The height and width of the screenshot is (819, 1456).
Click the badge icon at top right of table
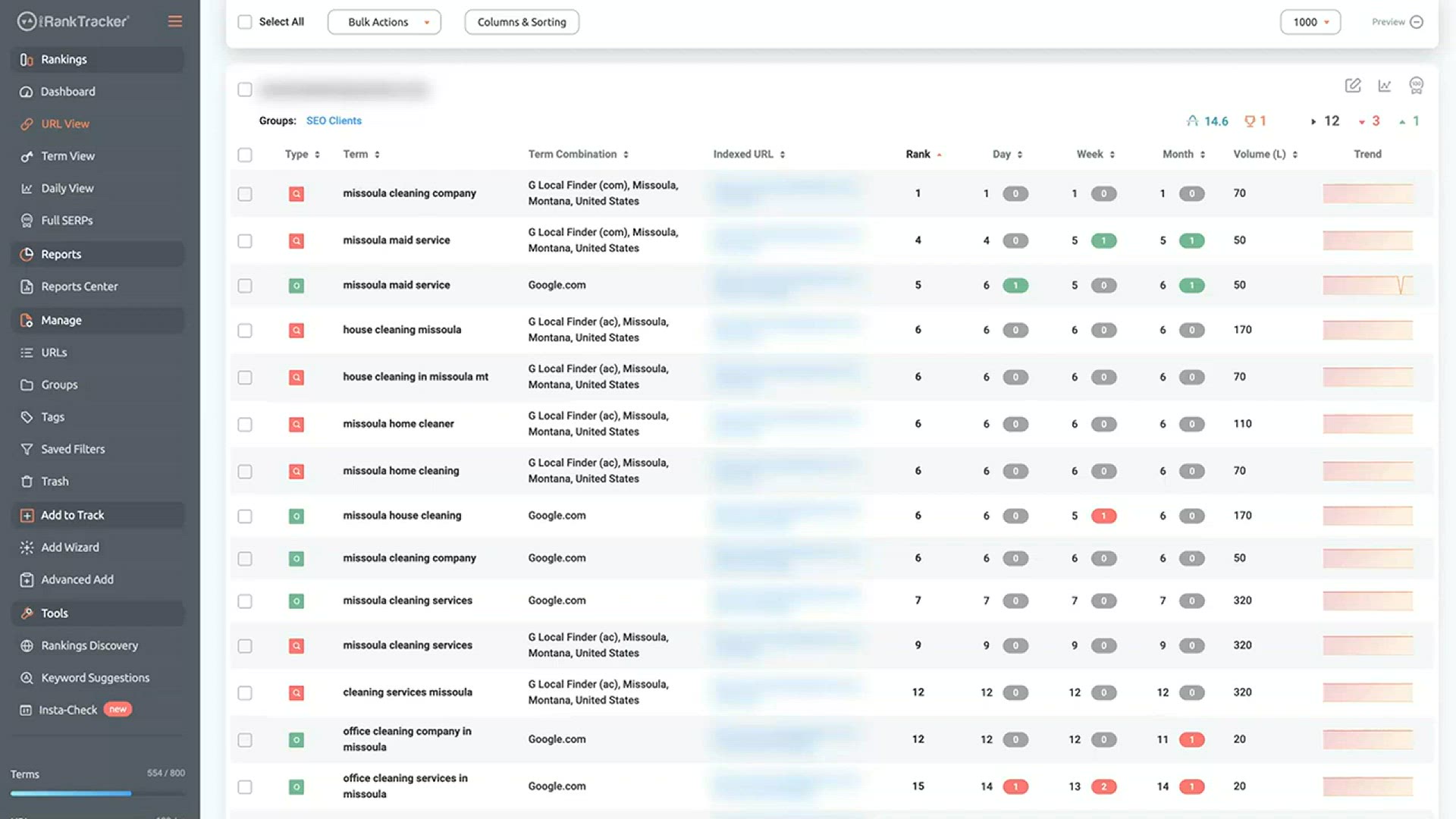coord(1417,85)
